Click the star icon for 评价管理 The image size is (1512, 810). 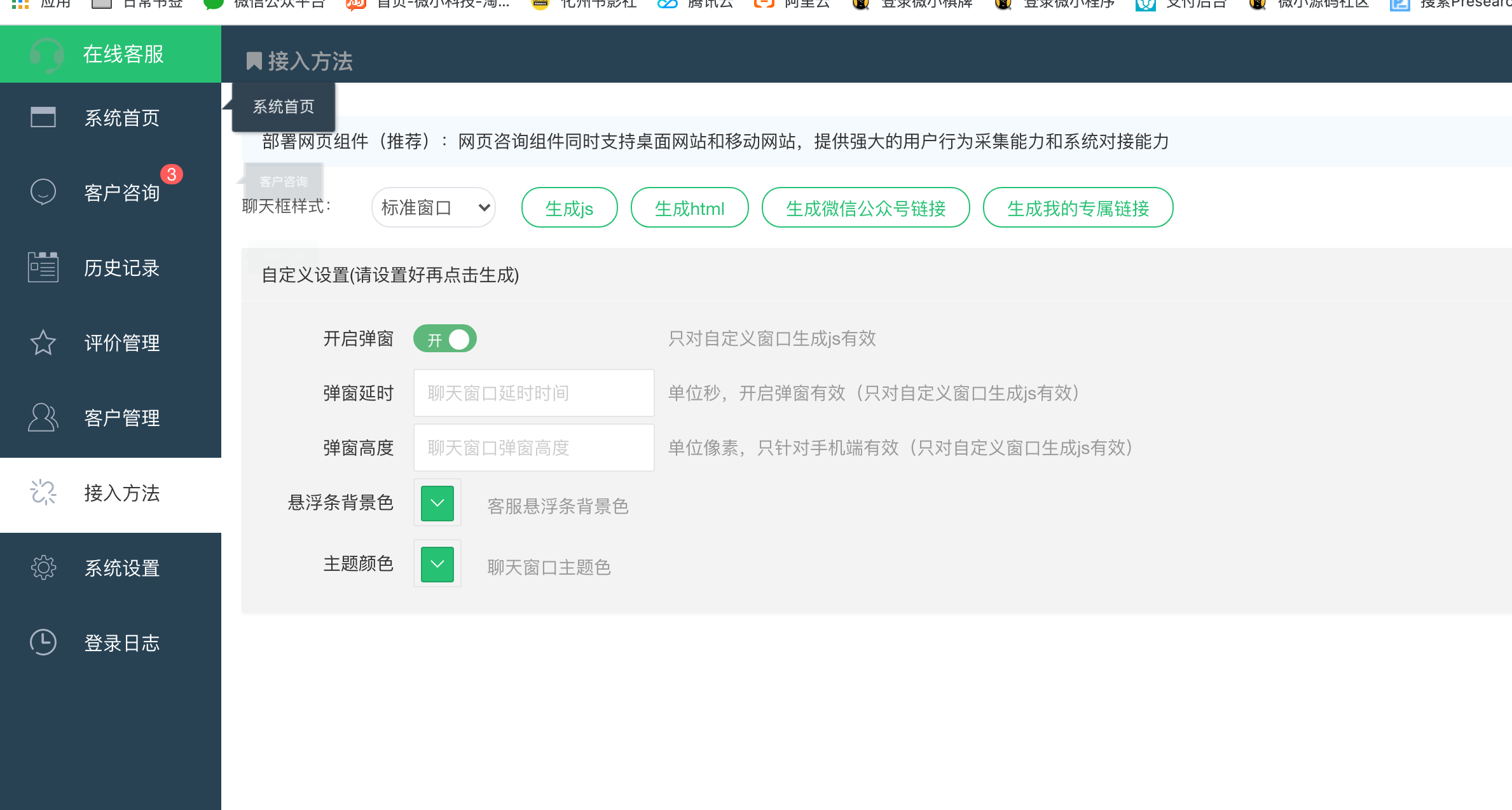(x=43, y=342)
